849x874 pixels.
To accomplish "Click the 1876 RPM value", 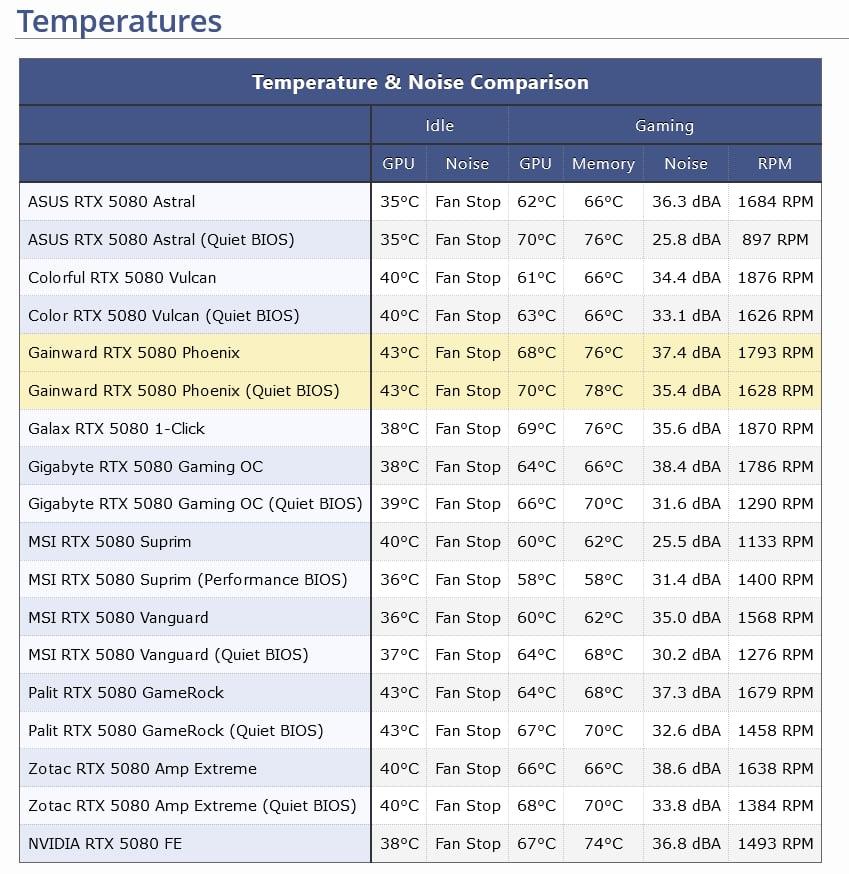I will pyautogui.click(x=775, y=278).
